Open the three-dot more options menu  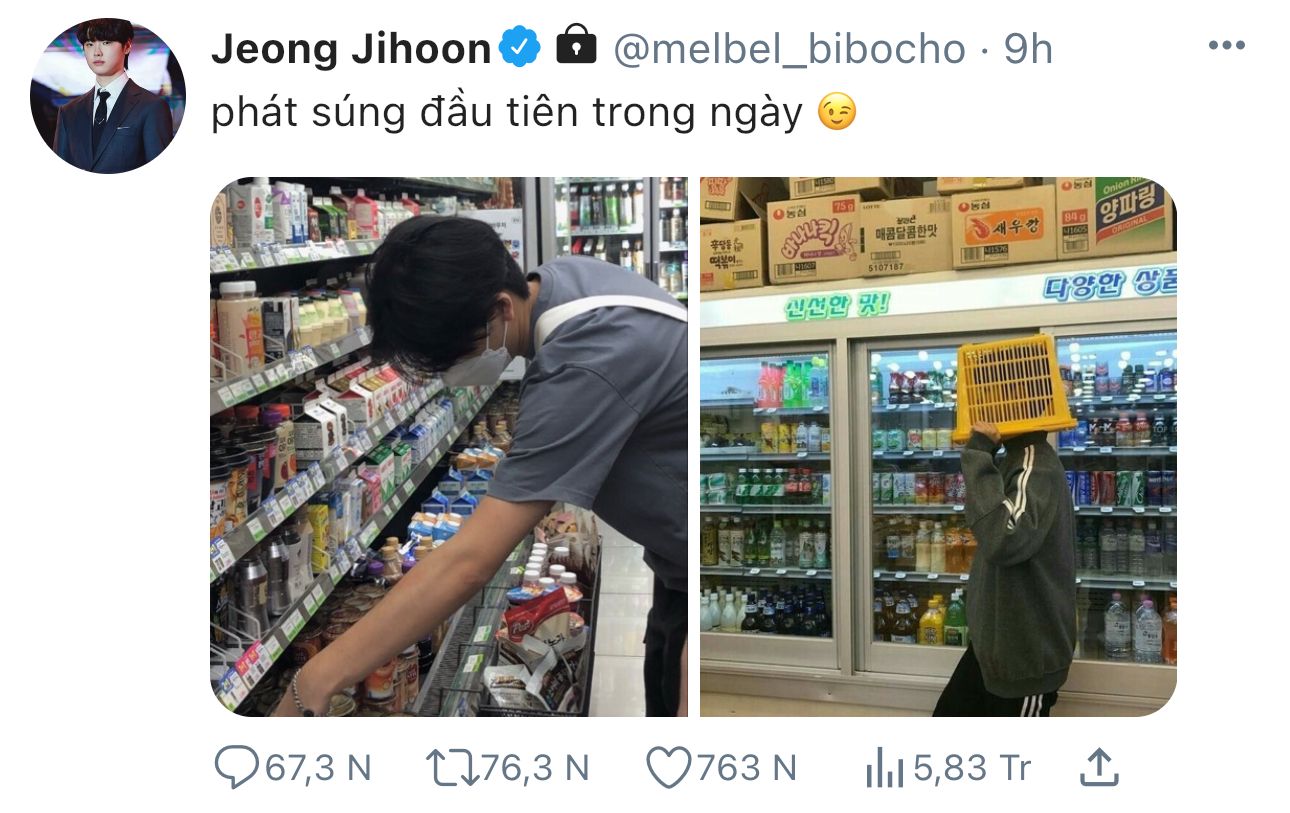pyautogui.click(x=1226, y=46)
